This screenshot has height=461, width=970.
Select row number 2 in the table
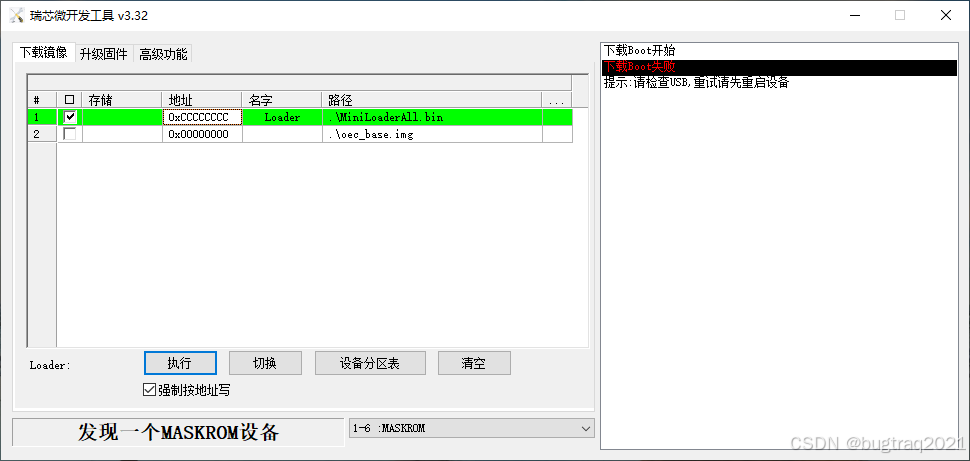(42, 134)
